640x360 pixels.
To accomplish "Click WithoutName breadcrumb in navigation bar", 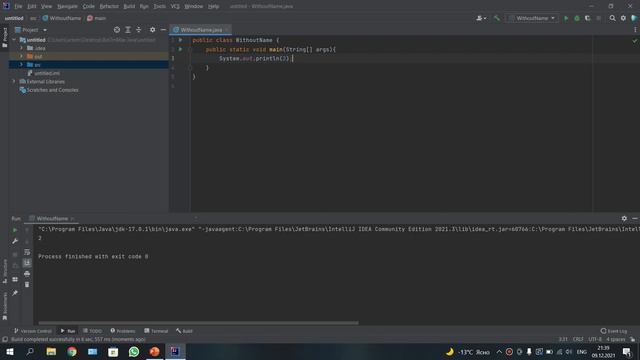I will 62,18.
